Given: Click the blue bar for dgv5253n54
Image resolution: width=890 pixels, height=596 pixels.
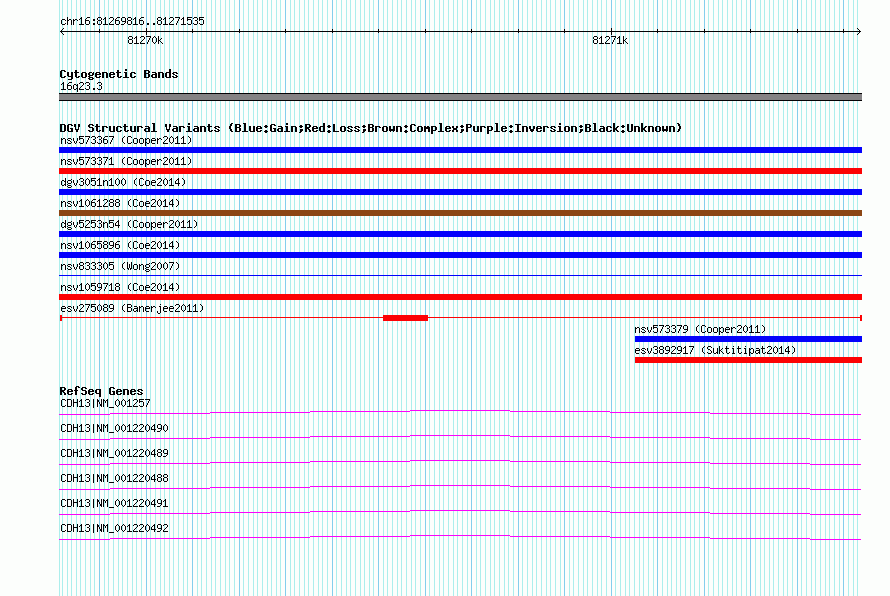Looking at the screenshot, I should coord(460,234).
